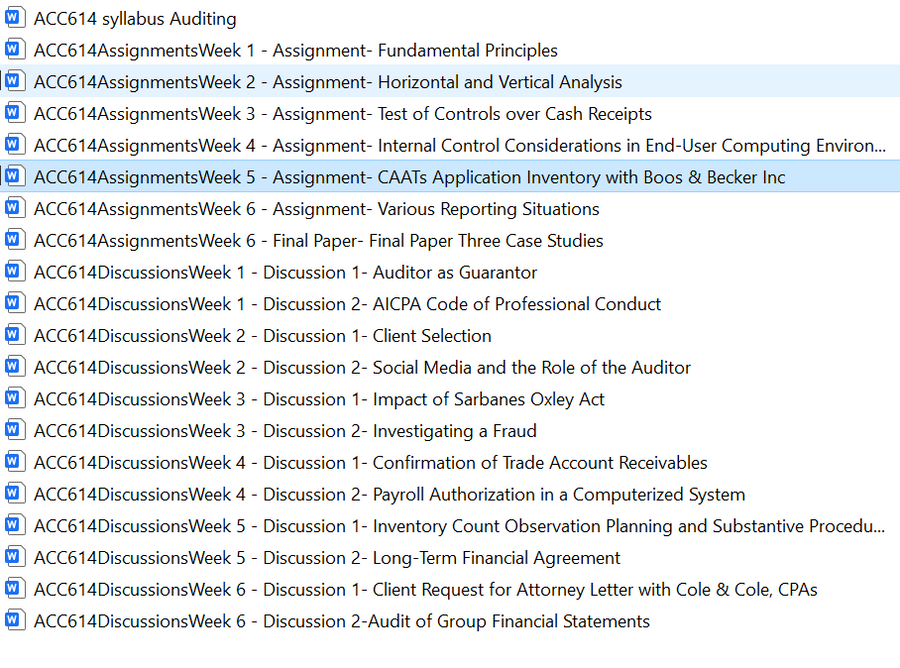The image size is (900, 668).
Task: Select Week 1 Discussion 1- Auditor as Guarantor name
Action: pyautogui.click(x=285, y=273)
